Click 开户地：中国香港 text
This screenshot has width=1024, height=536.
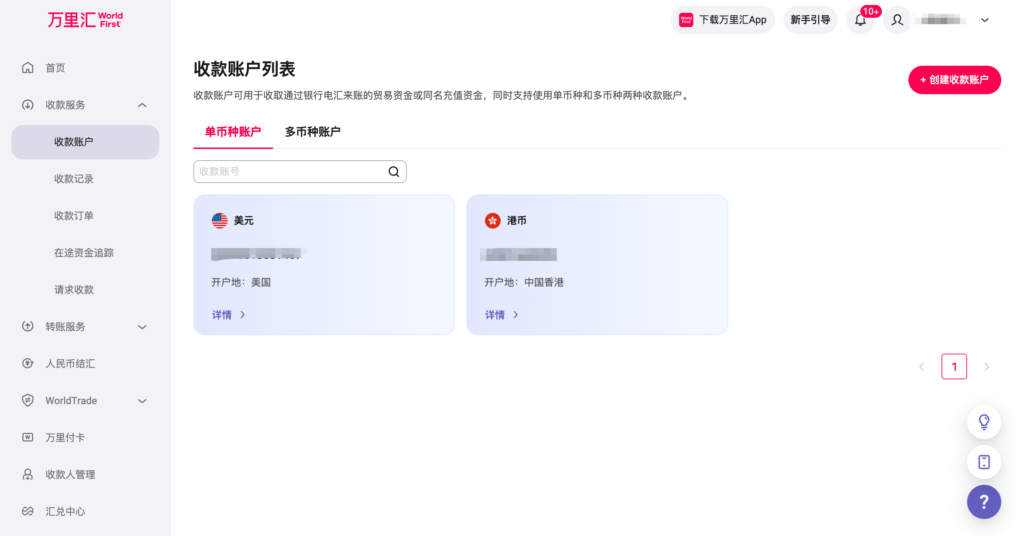click(x=524, y=283)
